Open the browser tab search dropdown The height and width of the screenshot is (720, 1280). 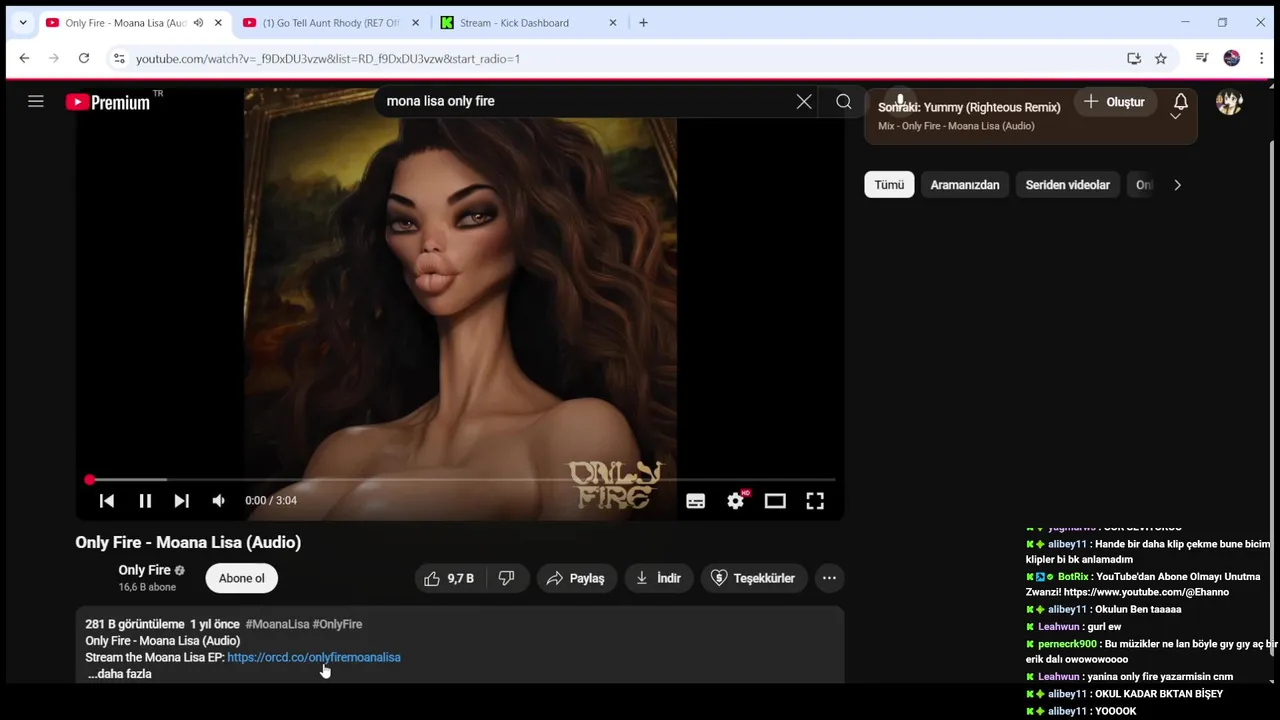22,23
